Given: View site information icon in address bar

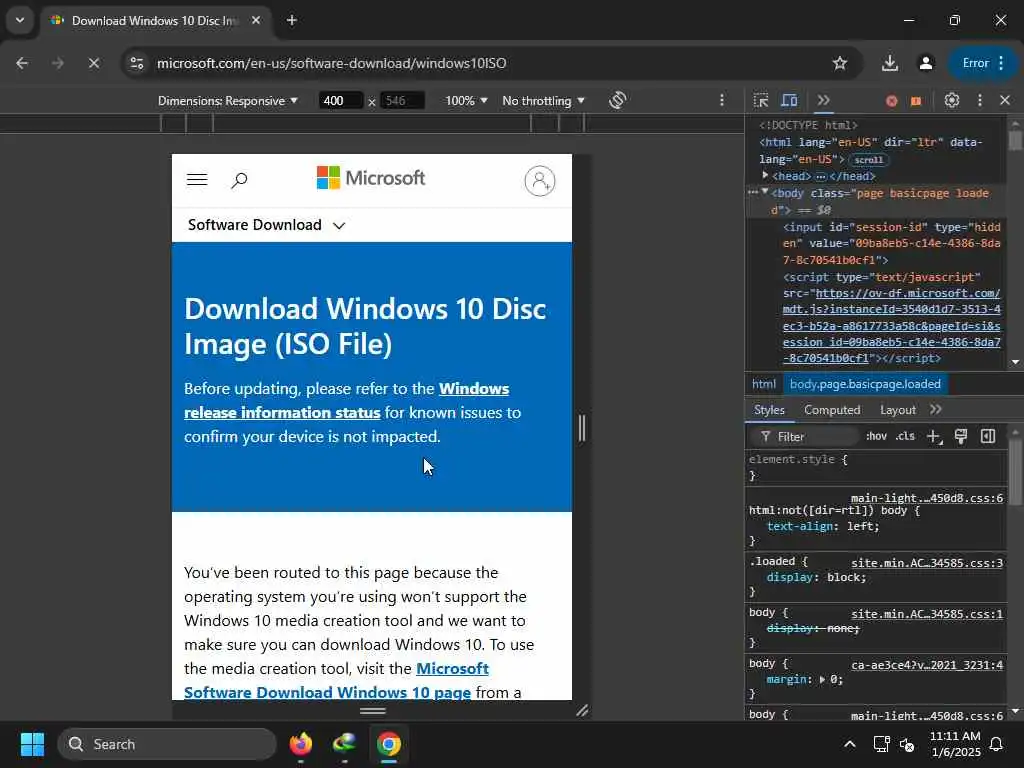Looking at the screenshot, I should point(136,63).
